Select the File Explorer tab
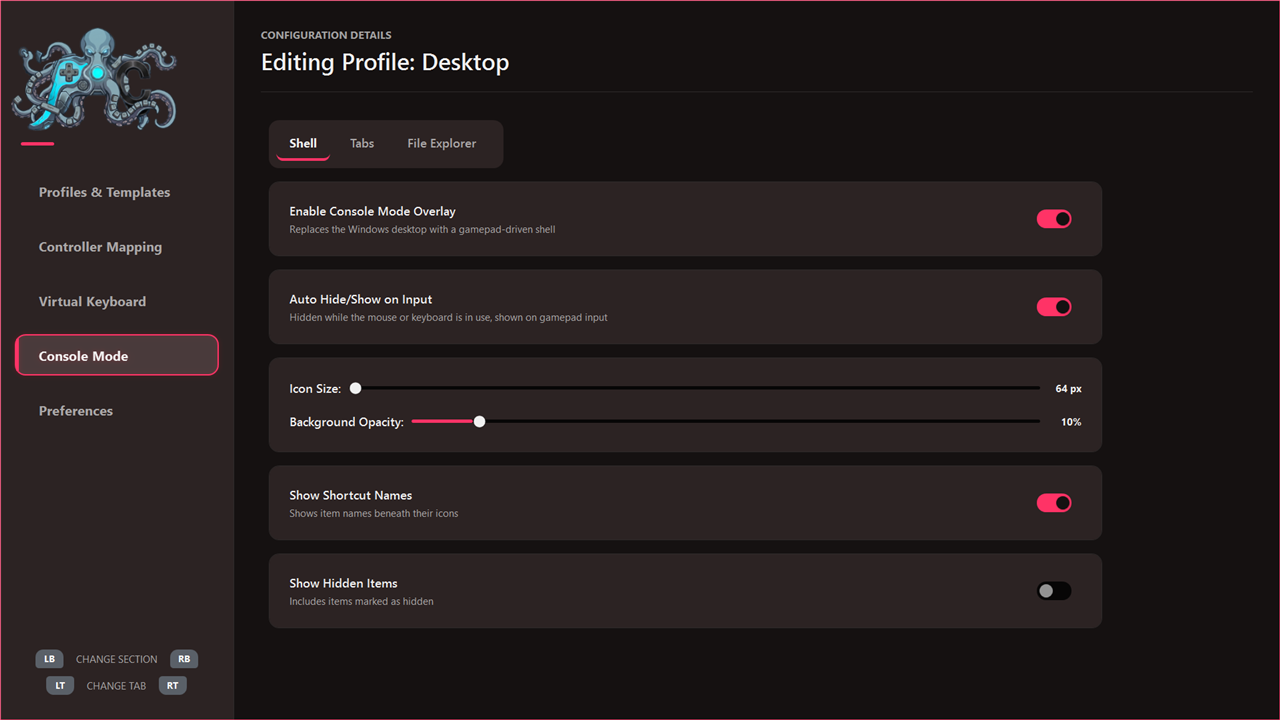 point(442,144)
